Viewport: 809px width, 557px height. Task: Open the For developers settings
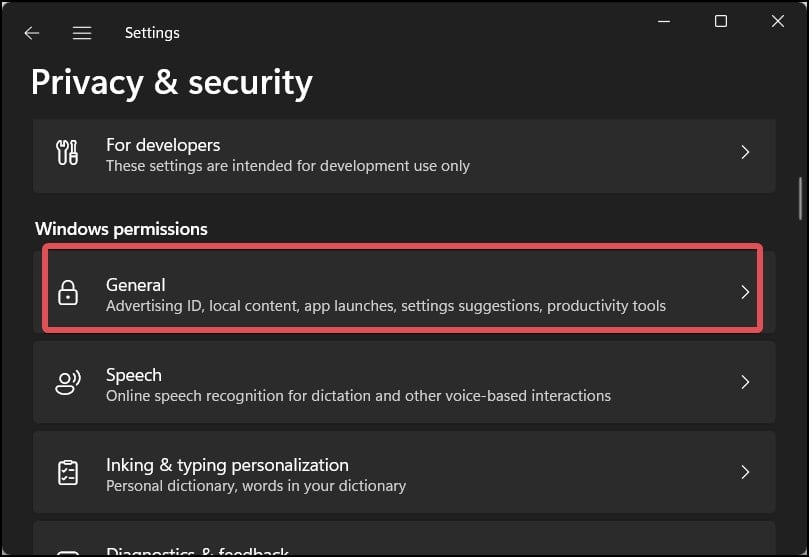tap(404, 156)
